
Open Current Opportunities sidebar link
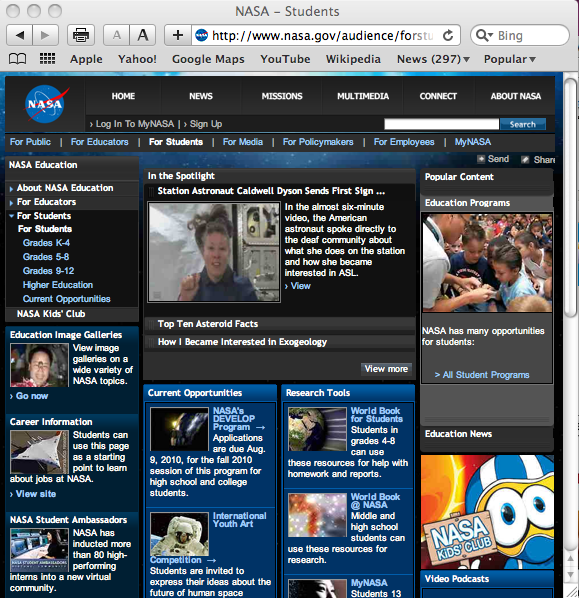click(x=66, y=299)
